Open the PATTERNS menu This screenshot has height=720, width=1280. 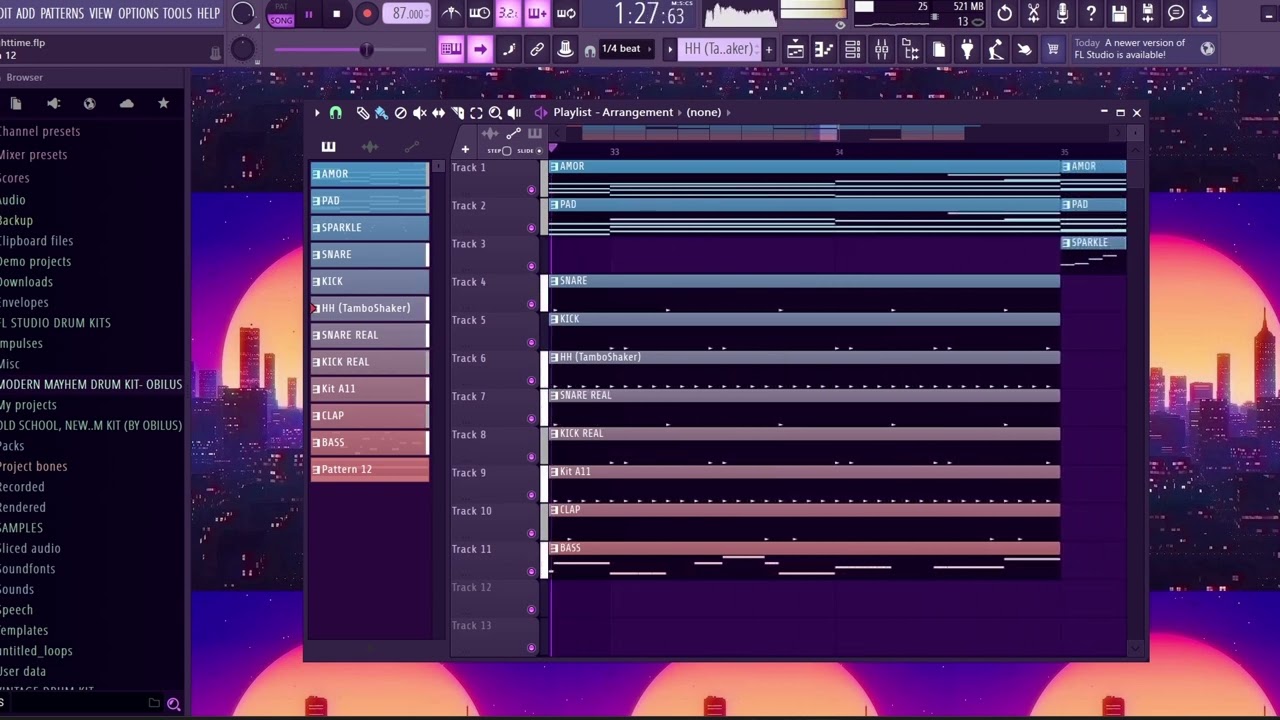coord(62,13)
